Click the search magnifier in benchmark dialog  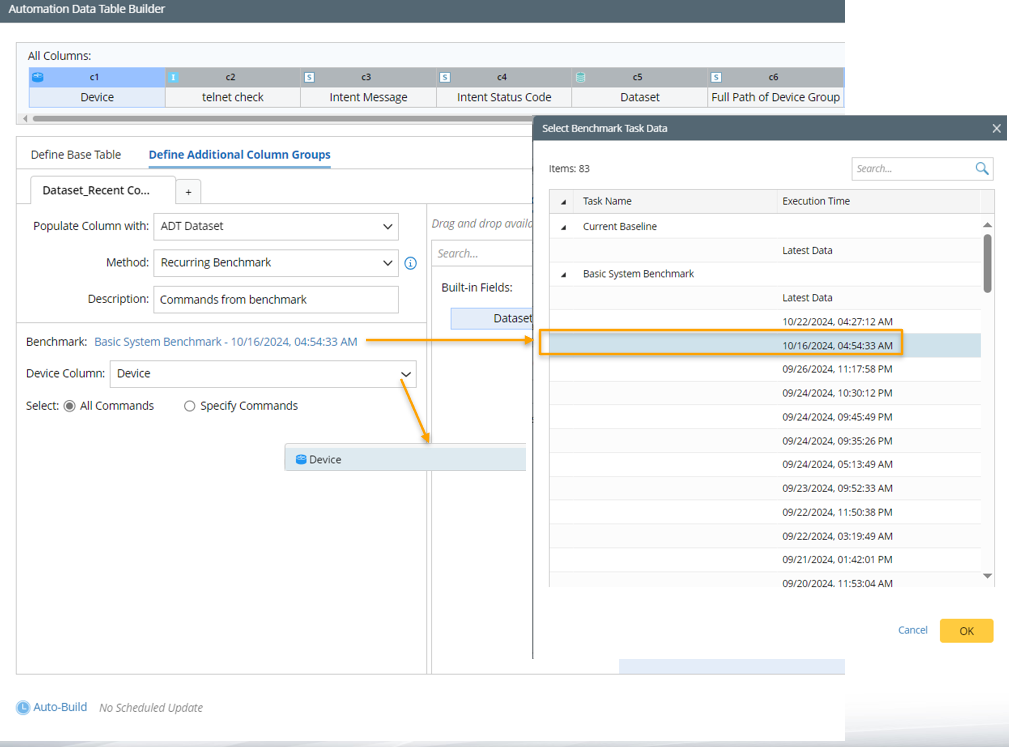(x=982, y=169)
